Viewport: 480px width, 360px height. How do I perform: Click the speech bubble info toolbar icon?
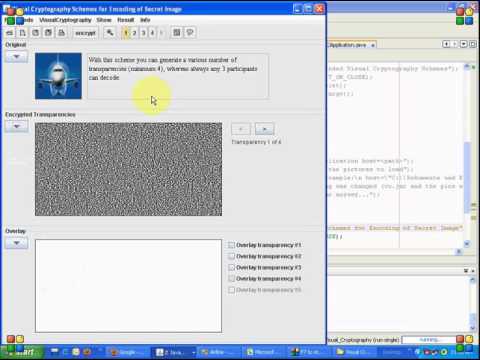point(190,33)
